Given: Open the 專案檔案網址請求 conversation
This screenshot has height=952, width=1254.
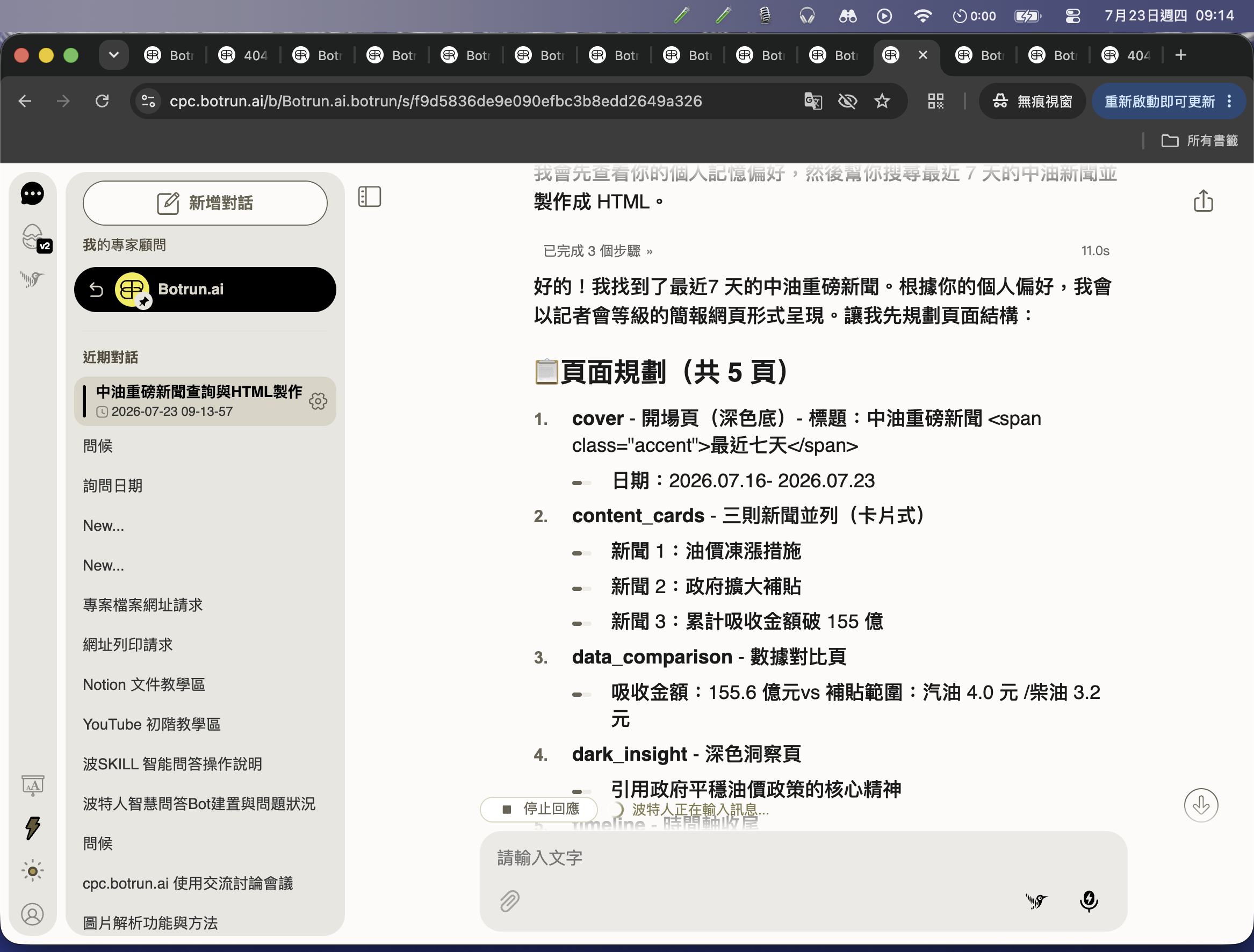Looking at the screenshot, I should pyautogui.click(x=143, y=605).
